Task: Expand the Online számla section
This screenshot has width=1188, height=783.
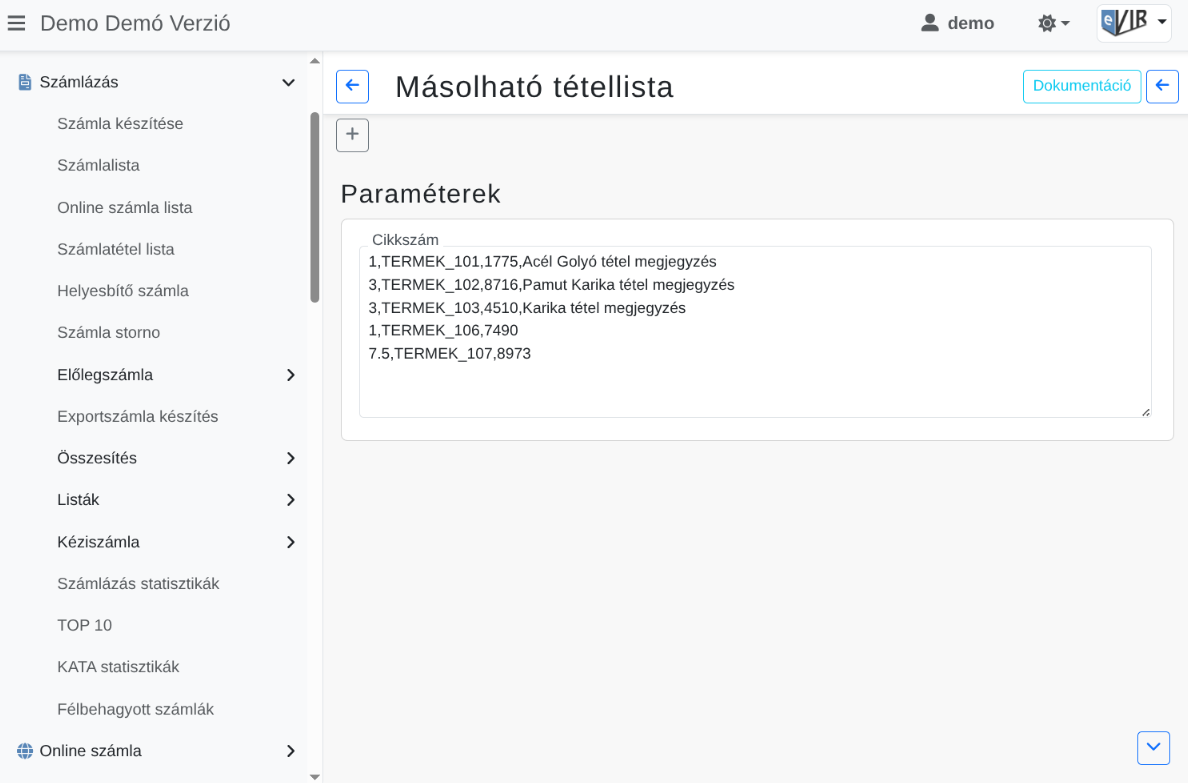Action: (290, 751)
